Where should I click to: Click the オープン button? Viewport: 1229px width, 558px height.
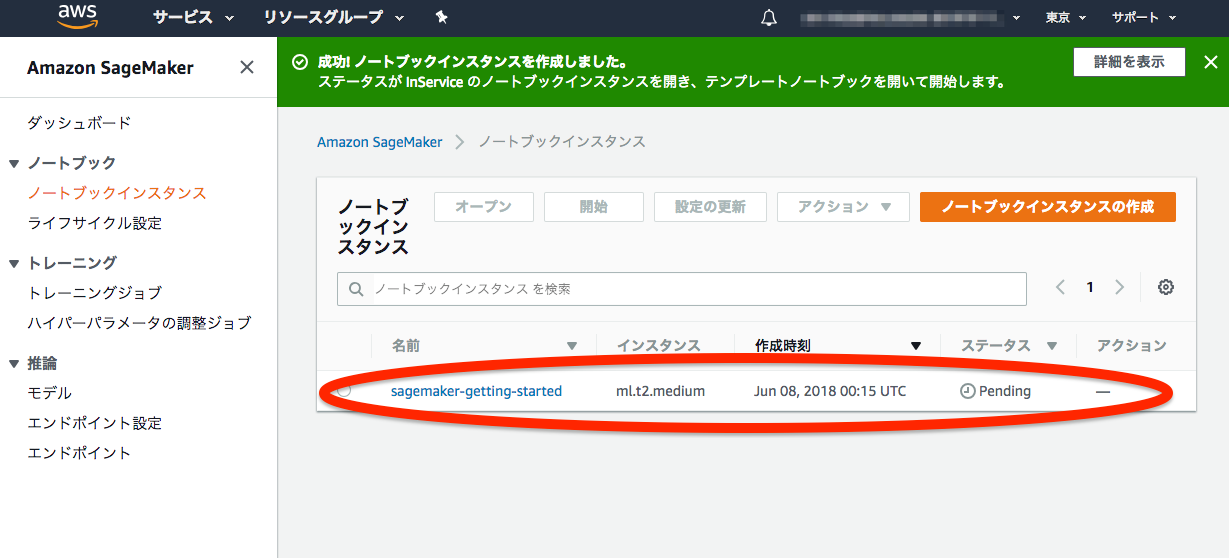[x=484, y=207]
